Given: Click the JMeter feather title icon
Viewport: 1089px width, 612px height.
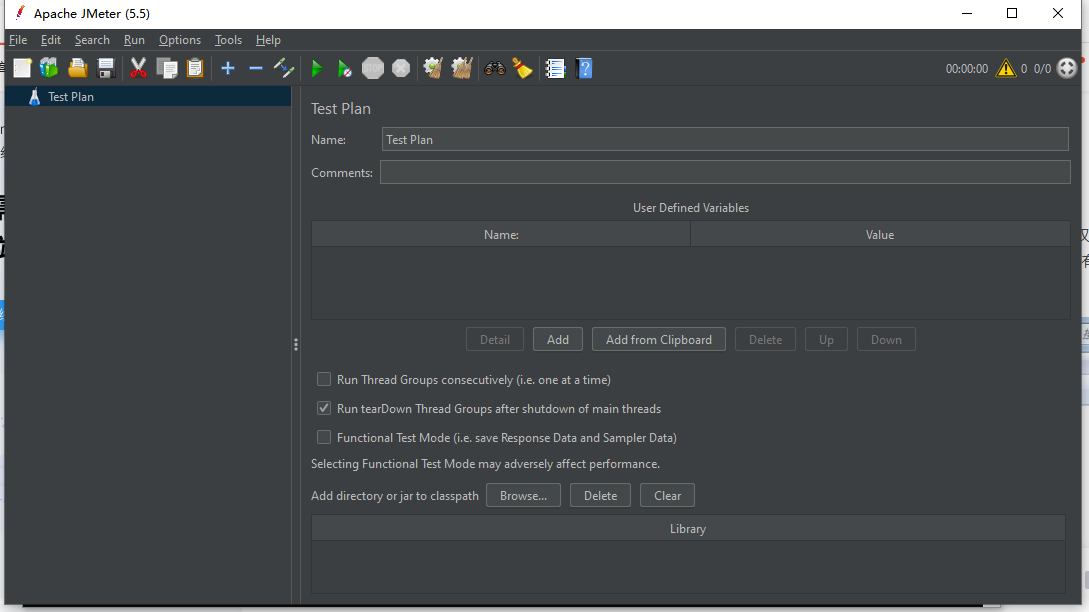Looking at the screenshot, I should [19, 13].
